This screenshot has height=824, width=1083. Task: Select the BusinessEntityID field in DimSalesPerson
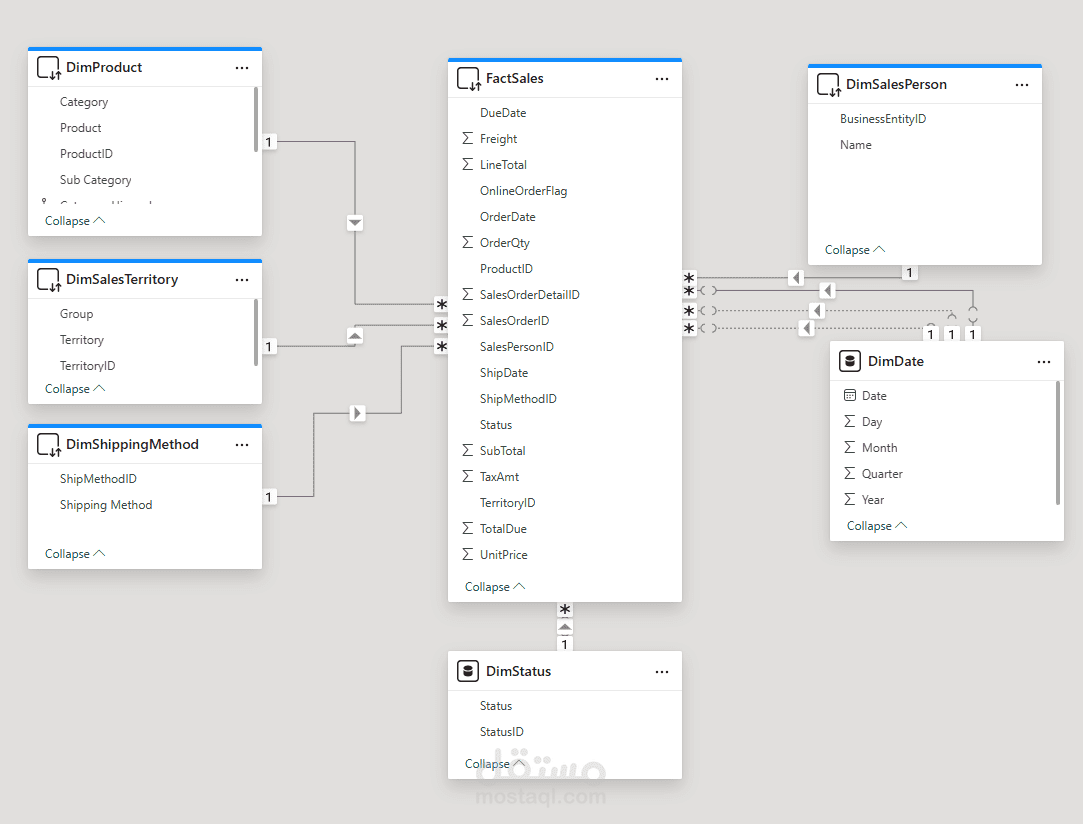click(883, 119)
